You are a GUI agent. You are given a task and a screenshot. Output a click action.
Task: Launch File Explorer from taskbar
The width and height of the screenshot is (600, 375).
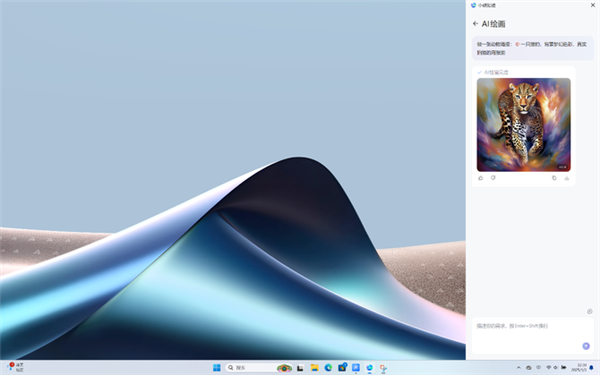pyautogui.click(x=315, y=368)
